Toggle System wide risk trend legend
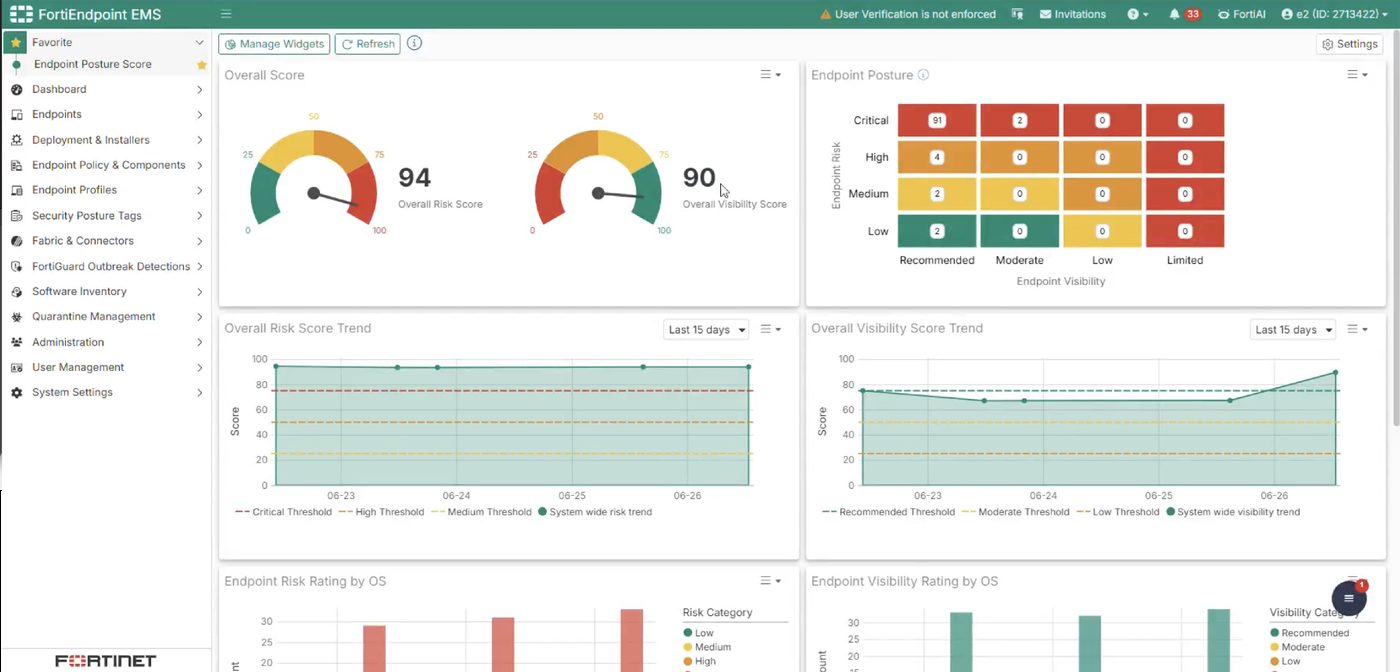The height and width of the screenshot is (672, 1400). (595, 512)
